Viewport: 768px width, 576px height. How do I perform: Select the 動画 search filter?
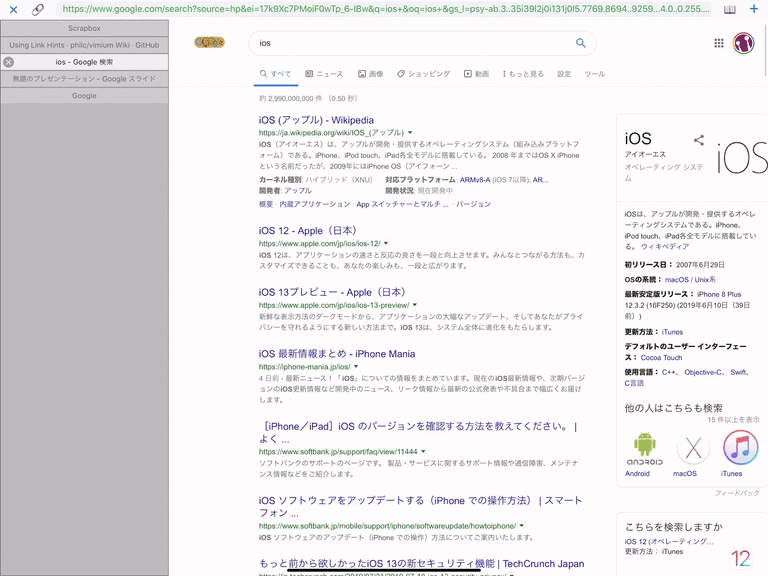click(x=477, y=74)
